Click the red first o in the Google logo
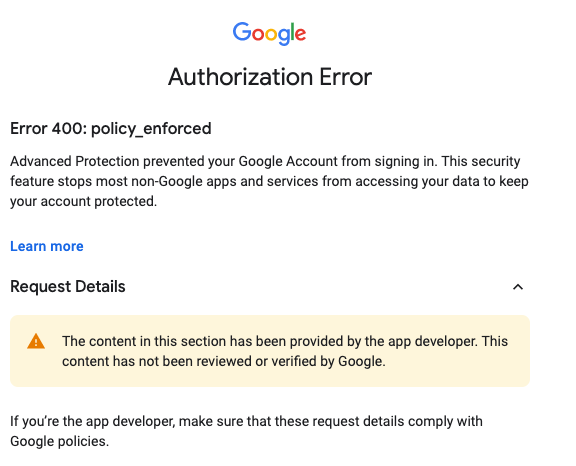The width and height of the screenshot is (576, 466). coord(258,35)
